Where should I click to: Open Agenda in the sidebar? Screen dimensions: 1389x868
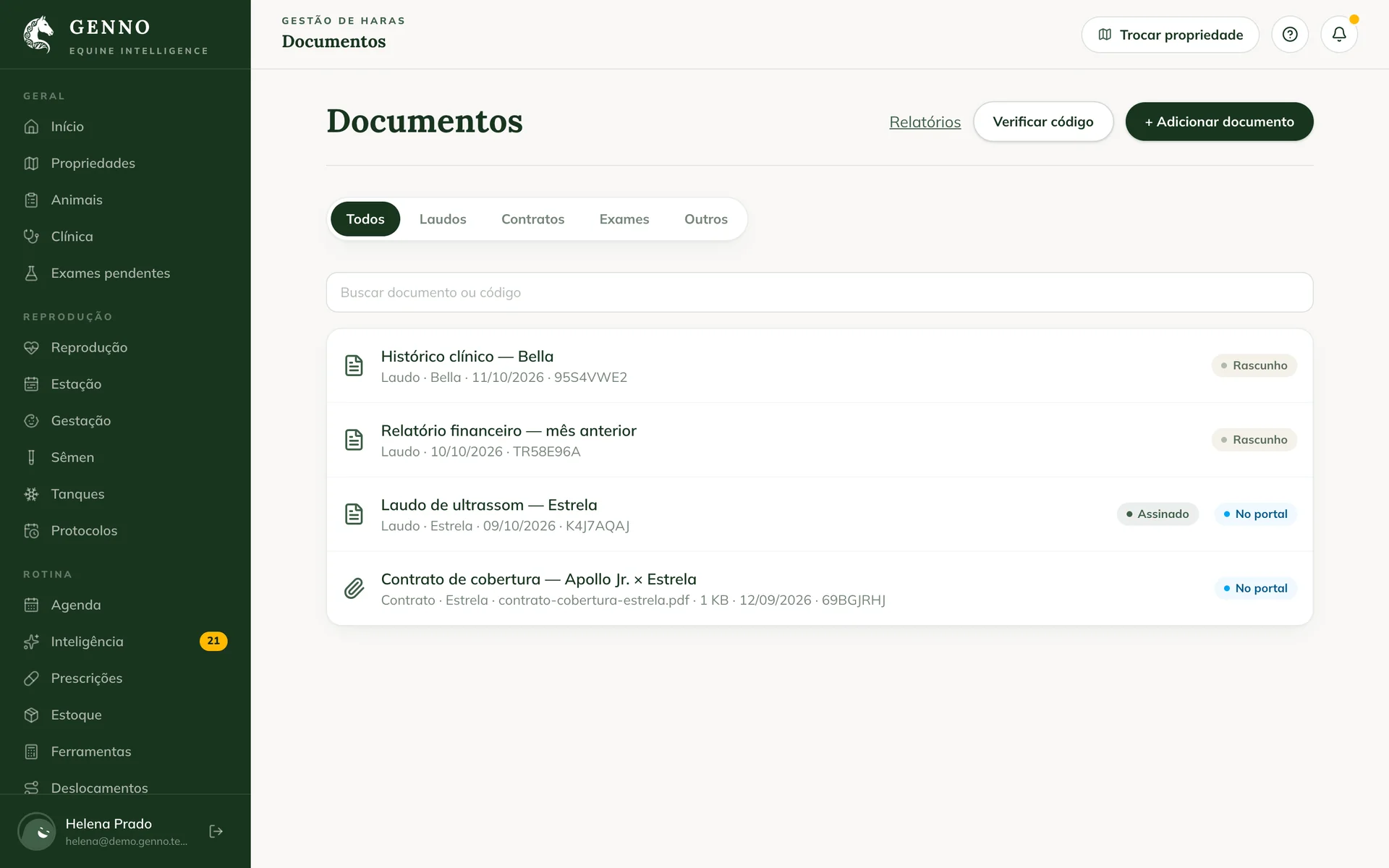pyautogui.click(x=125, y=605)
